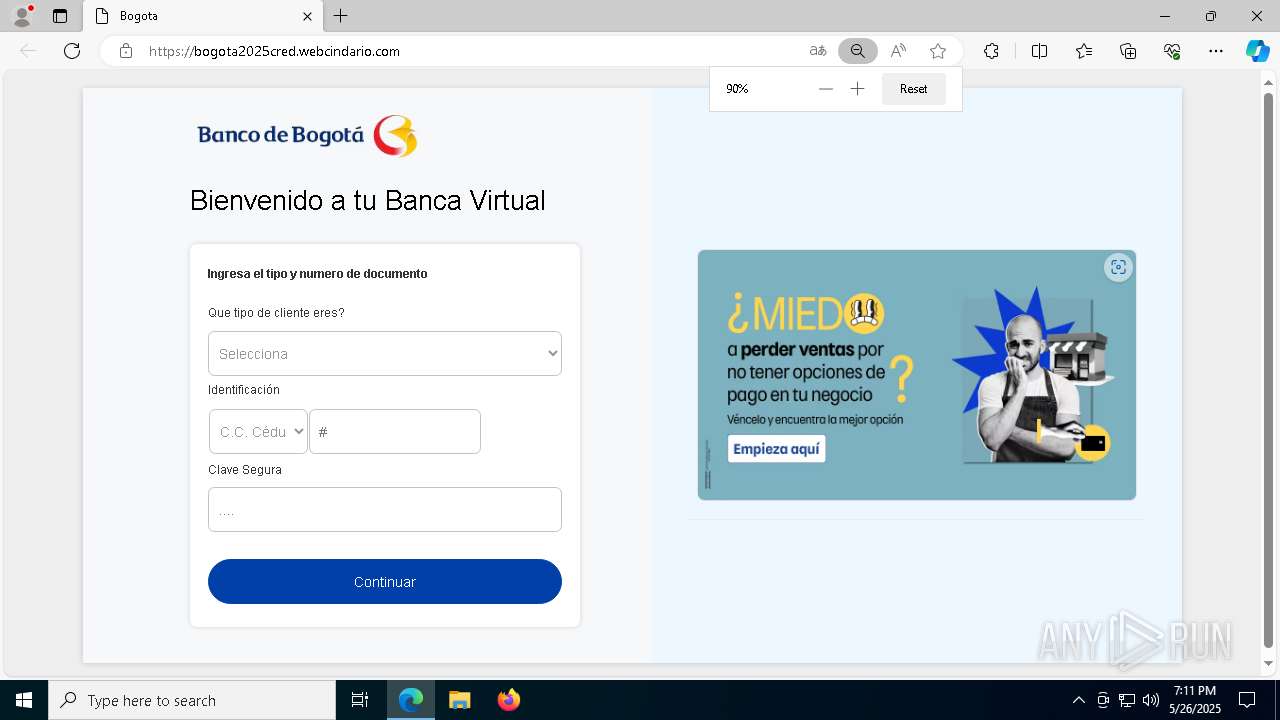
Task: Close the Bogota browser tab
Action: pyautogui.click(x=307, y=16)
